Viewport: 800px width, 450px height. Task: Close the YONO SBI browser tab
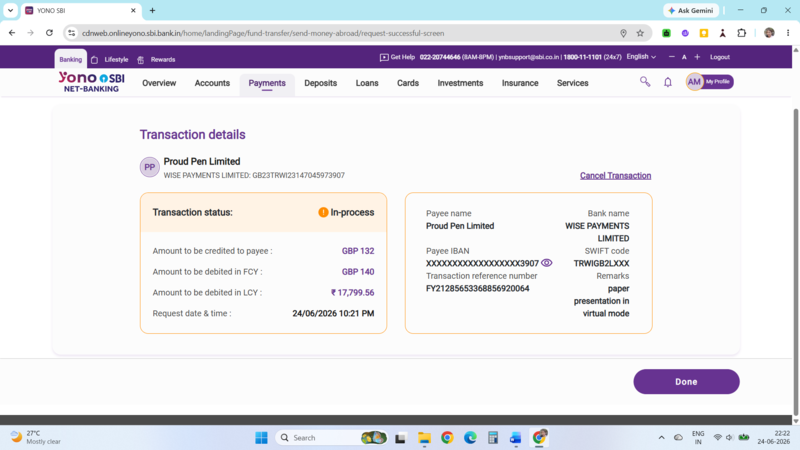click(x=133, y=10)
